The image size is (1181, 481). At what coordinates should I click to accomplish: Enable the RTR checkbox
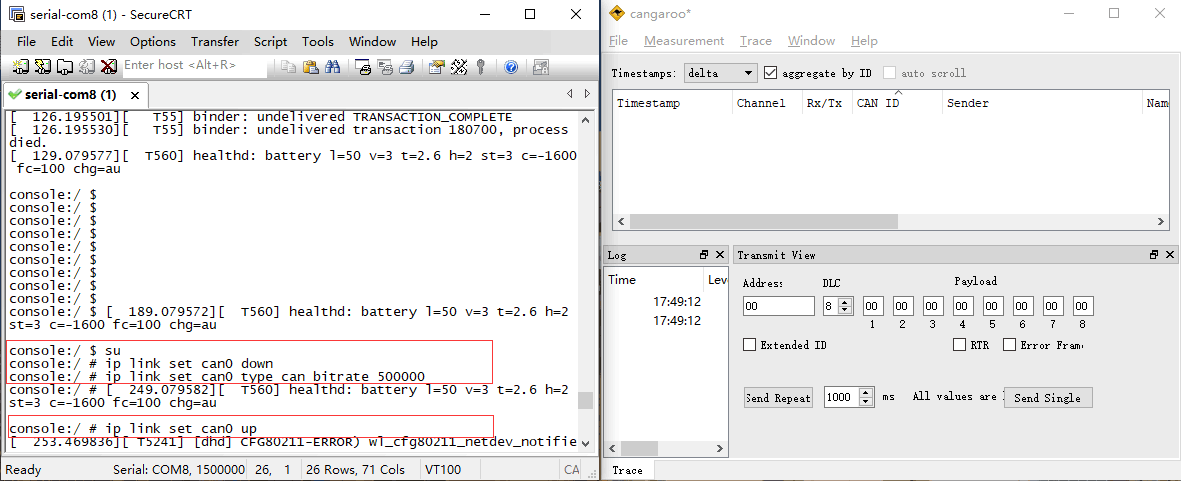960,345
